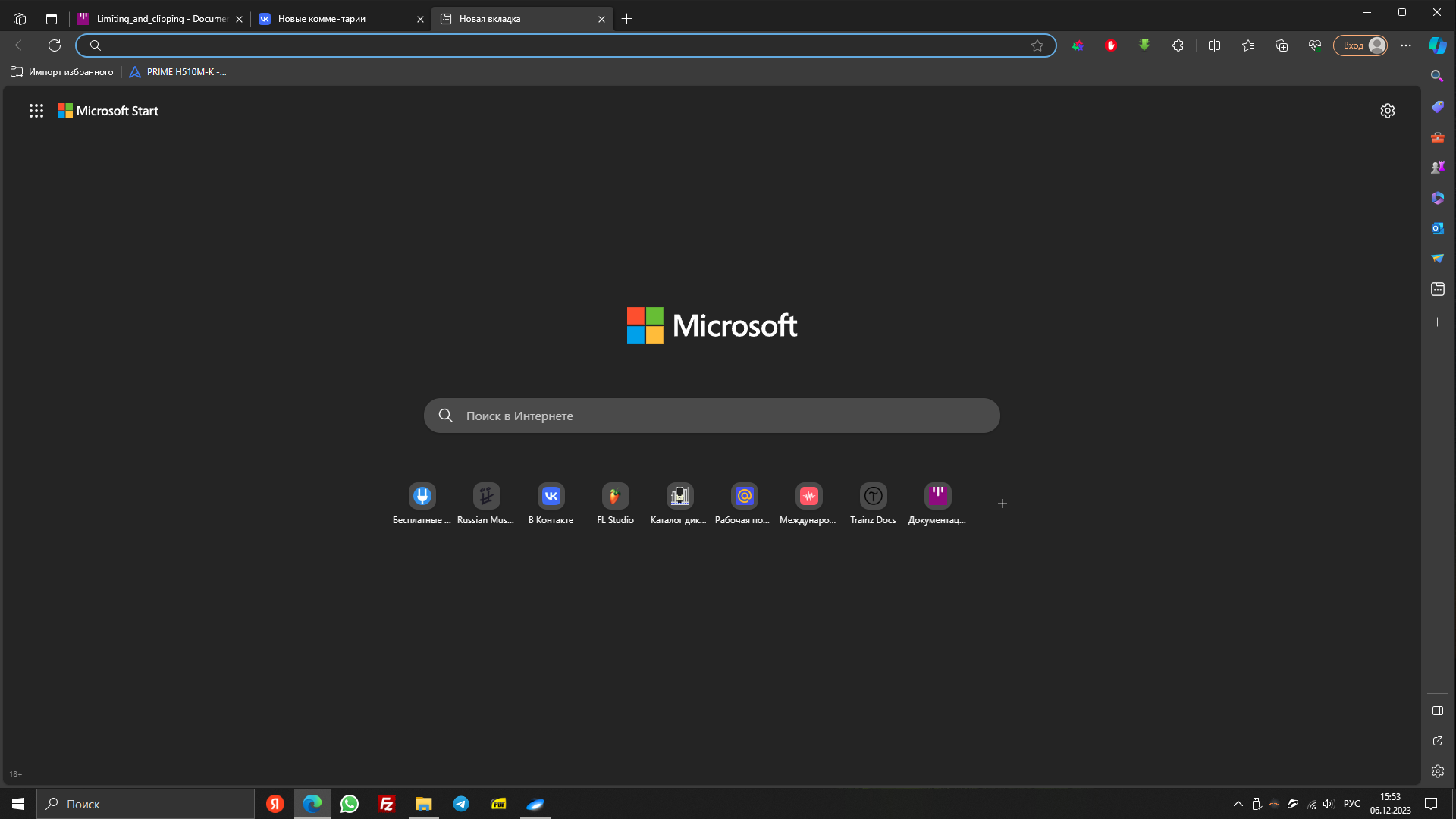Open the browser extensions puzzle icon
The width and height of the screenshot is (1456, 819).
click(x=1178, y=45)
